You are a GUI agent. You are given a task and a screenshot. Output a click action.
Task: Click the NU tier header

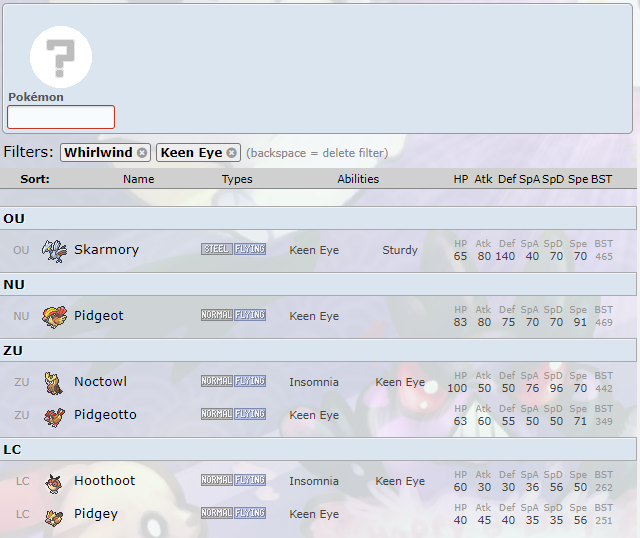318,285
